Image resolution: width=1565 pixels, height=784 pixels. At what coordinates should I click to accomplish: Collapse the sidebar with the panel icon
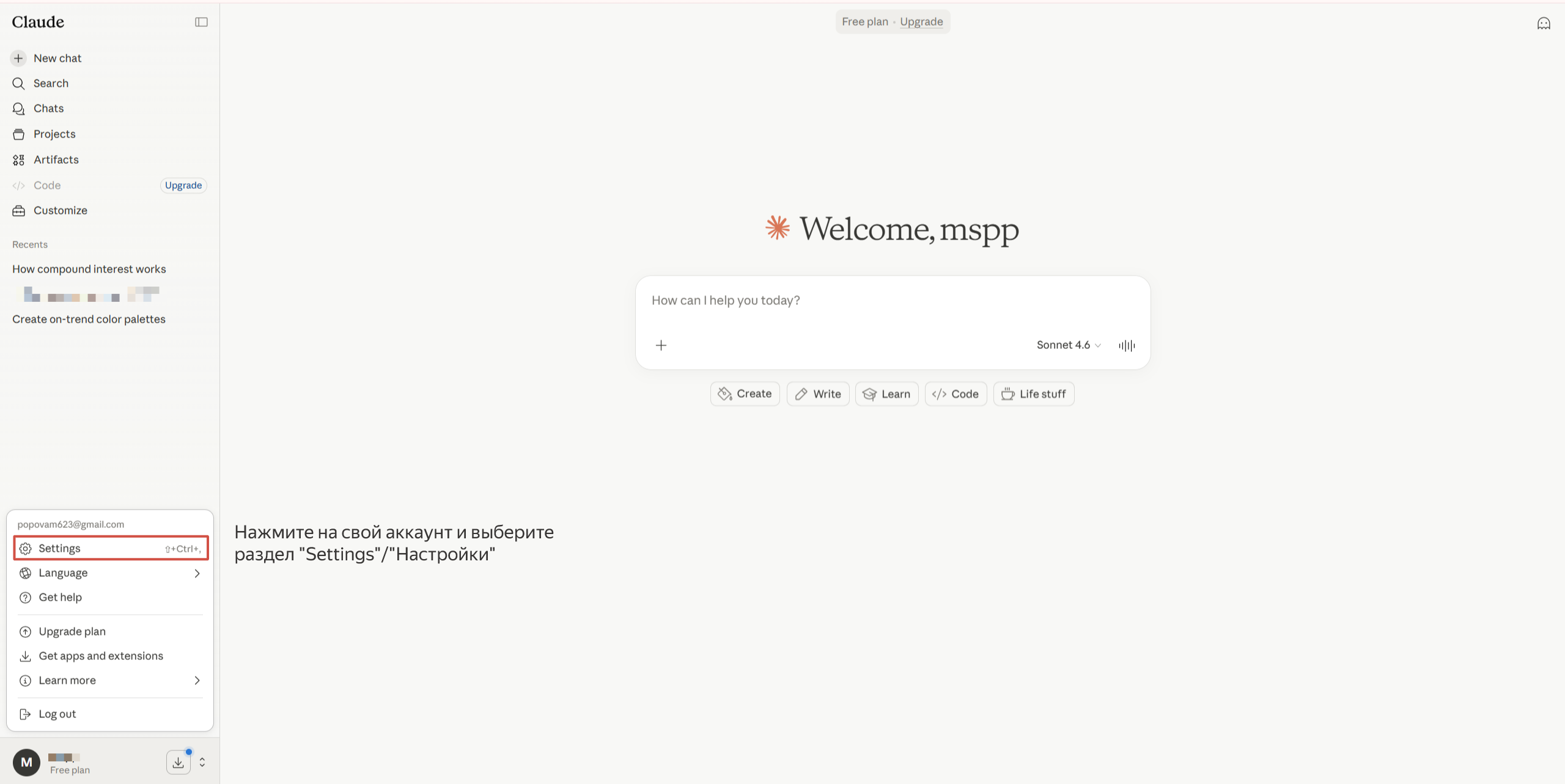(x=201, y=22)
